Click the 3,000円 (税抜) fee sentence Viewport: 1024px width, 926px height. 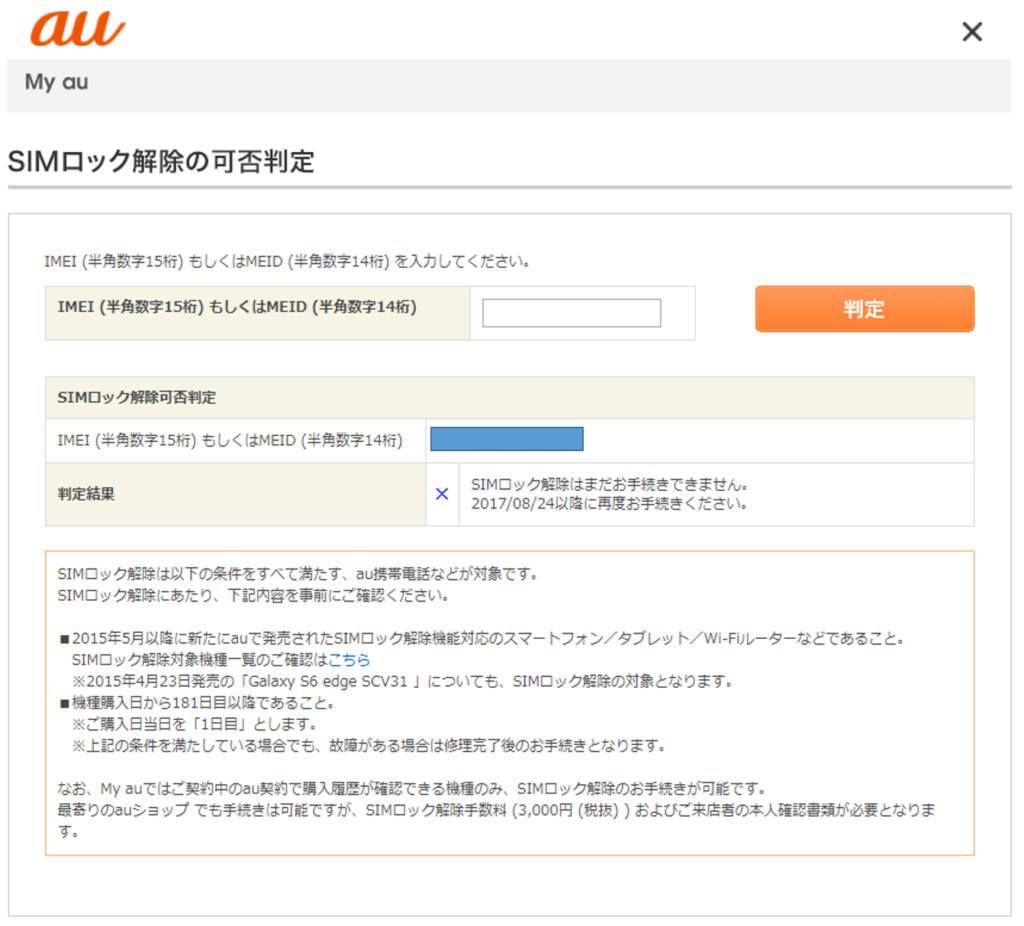[496, 820]
